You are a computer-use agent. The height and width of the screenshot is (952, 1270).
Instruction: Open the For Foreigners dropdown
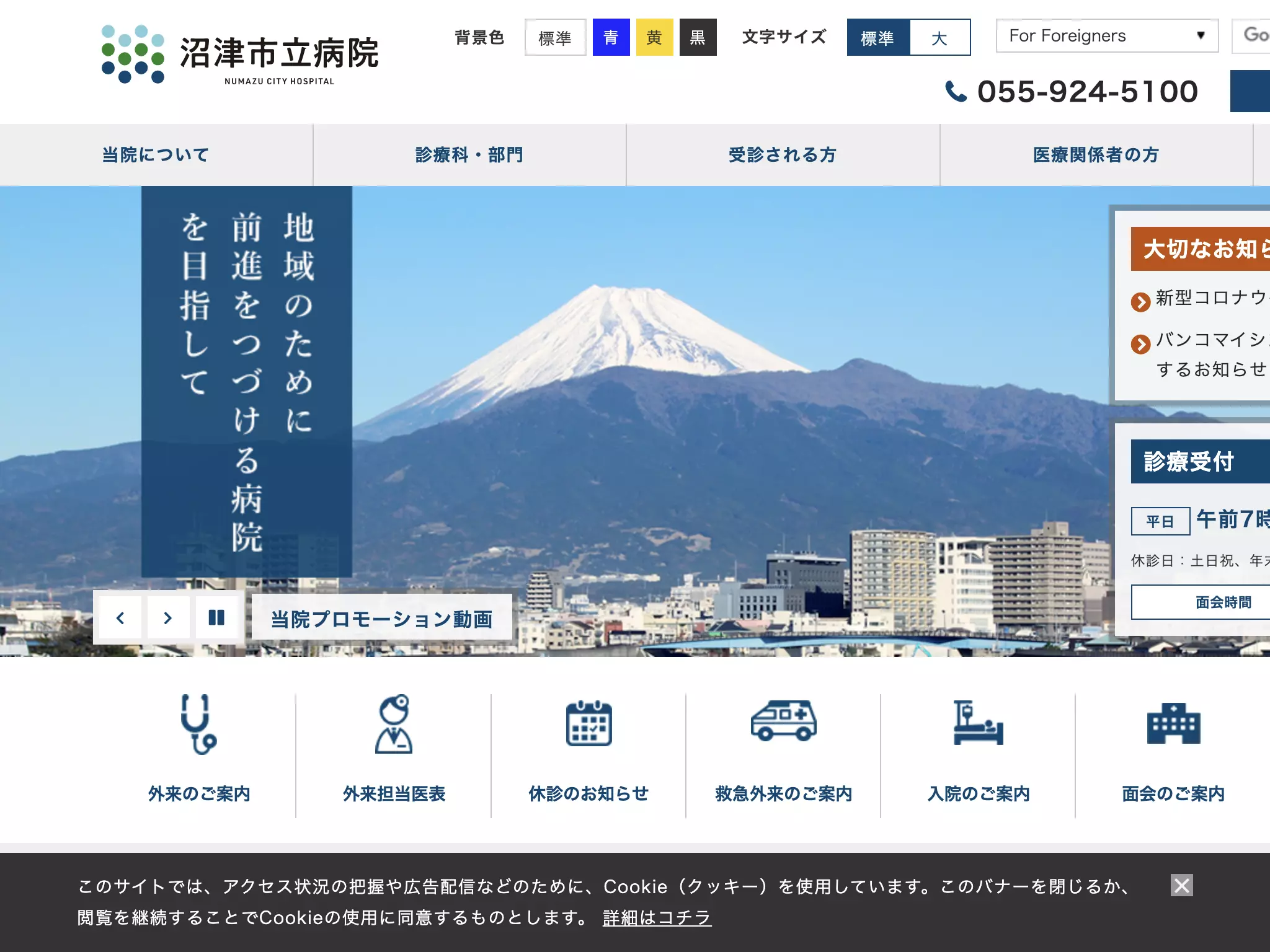[x=1107, y=36]
